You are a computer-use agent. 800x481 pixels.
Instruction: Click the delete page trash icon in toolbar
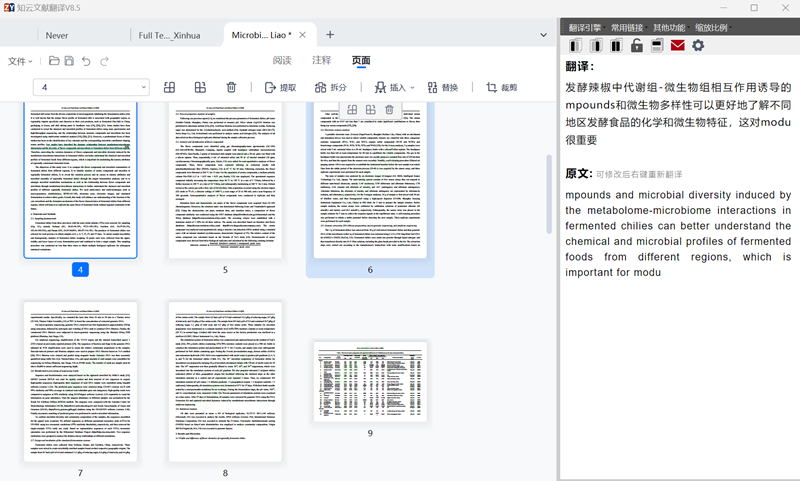231,88
